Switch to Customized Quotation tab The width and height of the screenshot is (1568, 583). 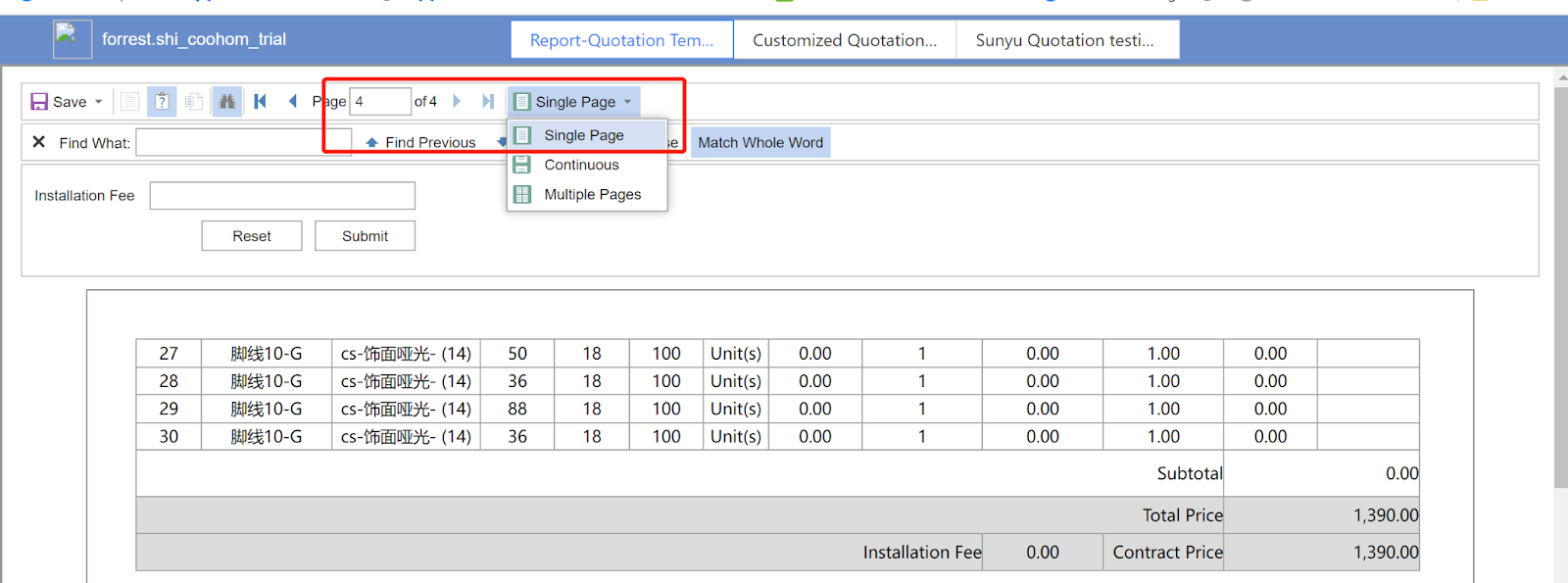(844, 40)
